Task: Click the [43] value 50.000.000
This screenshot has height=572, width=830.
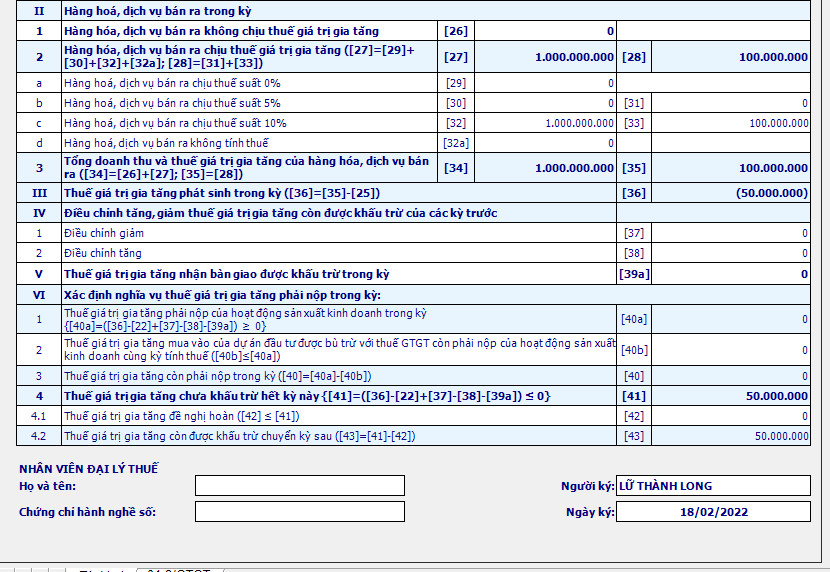Action: coord(730,437)
